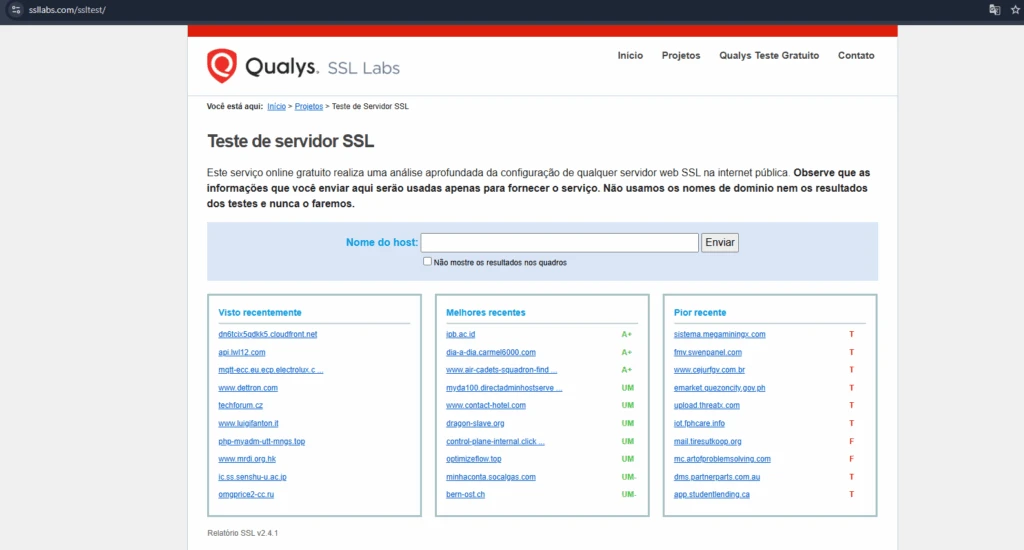Screen dimensions: 1024x550
Task: Open ipb.ac.id in Melhores recentes
Action: [x=460, y=334]
